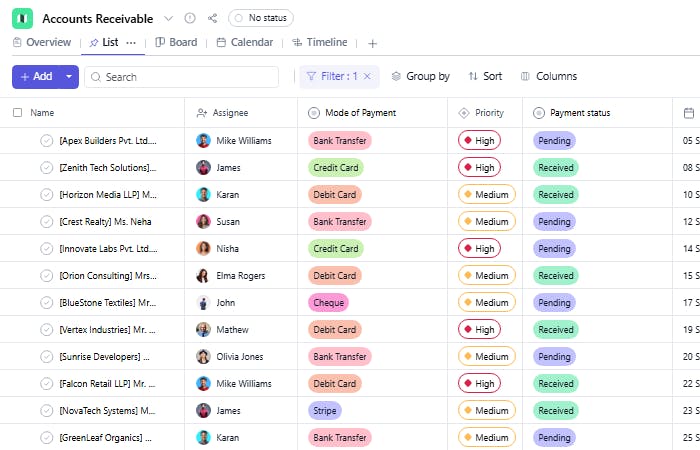
Task: Mark Vertex Industries task complete
Action: (x=46, y=330)
